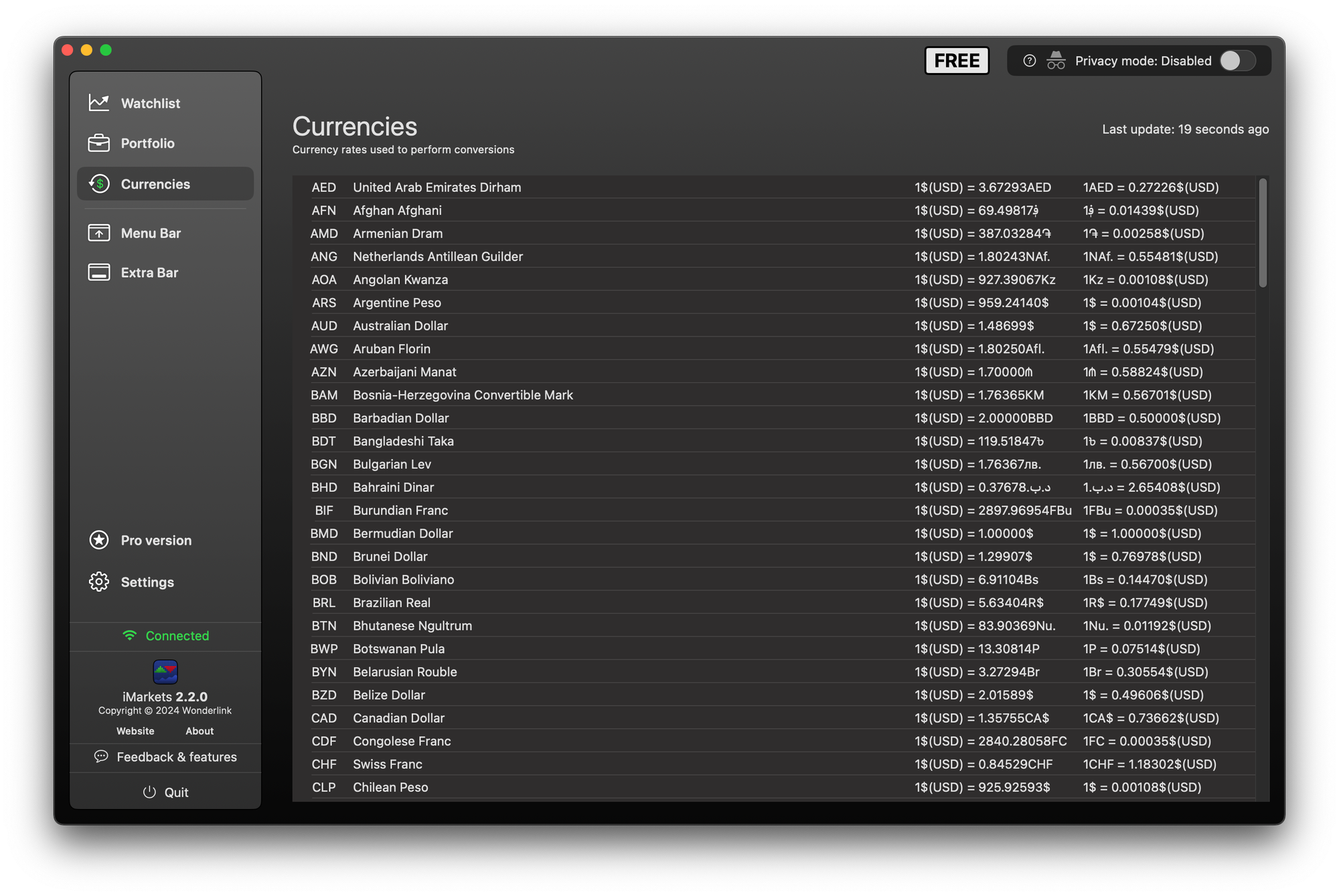1339x896 pixels.
Task: Quit the application via Quit button
Action: 166,792
